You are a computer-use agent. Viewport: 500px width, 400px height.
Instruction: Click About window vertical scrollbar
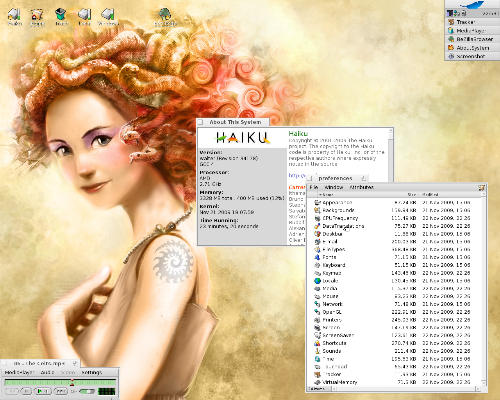click(391, 155)
